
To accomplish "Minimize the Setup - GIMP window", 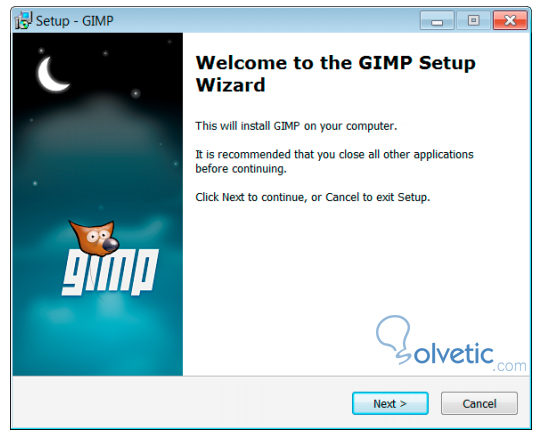I will click(437, 21).
